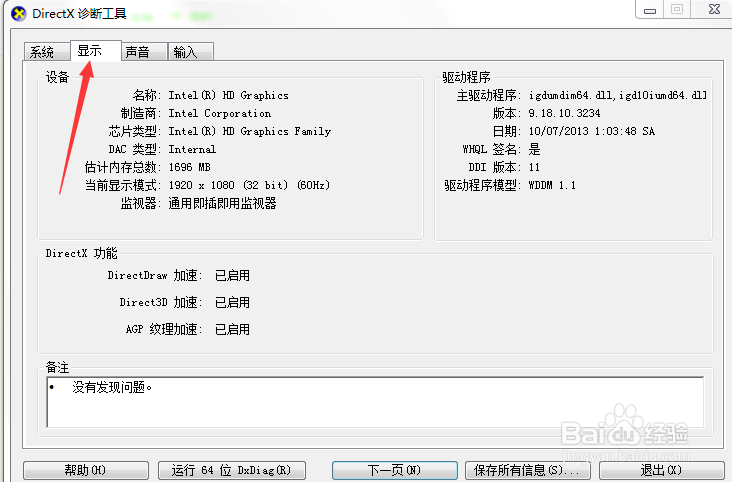
Task: Save all information with 保存所有信息(S)...
Action: (x=528, y=470)
